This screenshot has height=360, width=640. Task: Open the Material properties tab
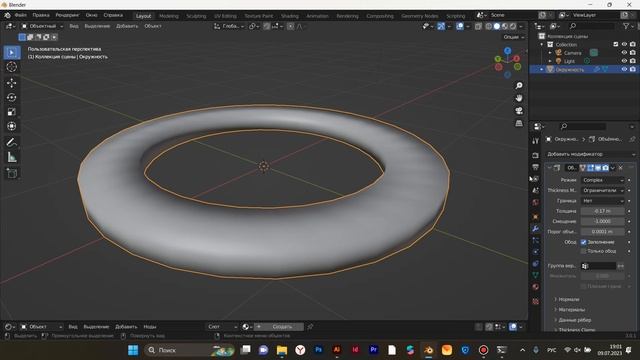tap(536, 287)
